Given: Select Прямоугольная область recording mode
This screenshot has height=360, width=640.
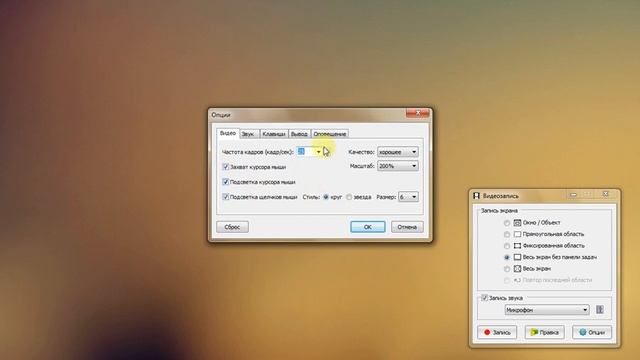Looking at the screenshot, I should 507,234.
